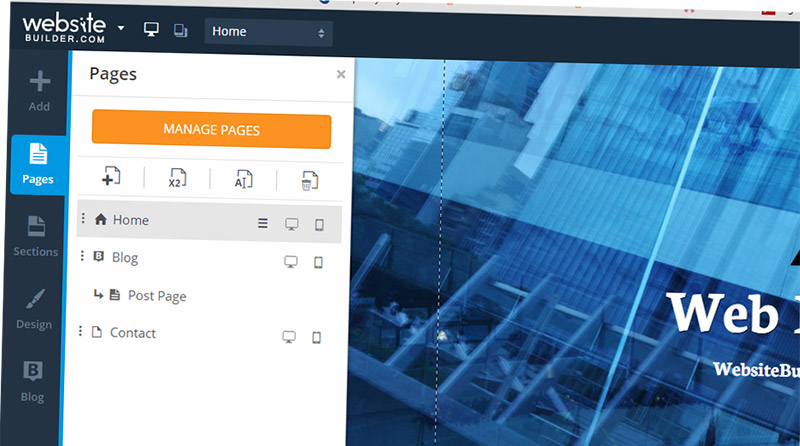This screenshot has width=800, height=446.
Task: Open the Home page selector dropdown
Action: 268,33
